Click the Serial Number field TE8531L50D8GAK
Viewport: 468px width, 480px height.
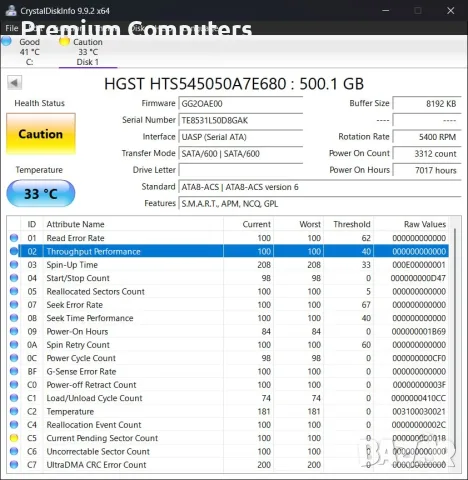tap(240, 120)
